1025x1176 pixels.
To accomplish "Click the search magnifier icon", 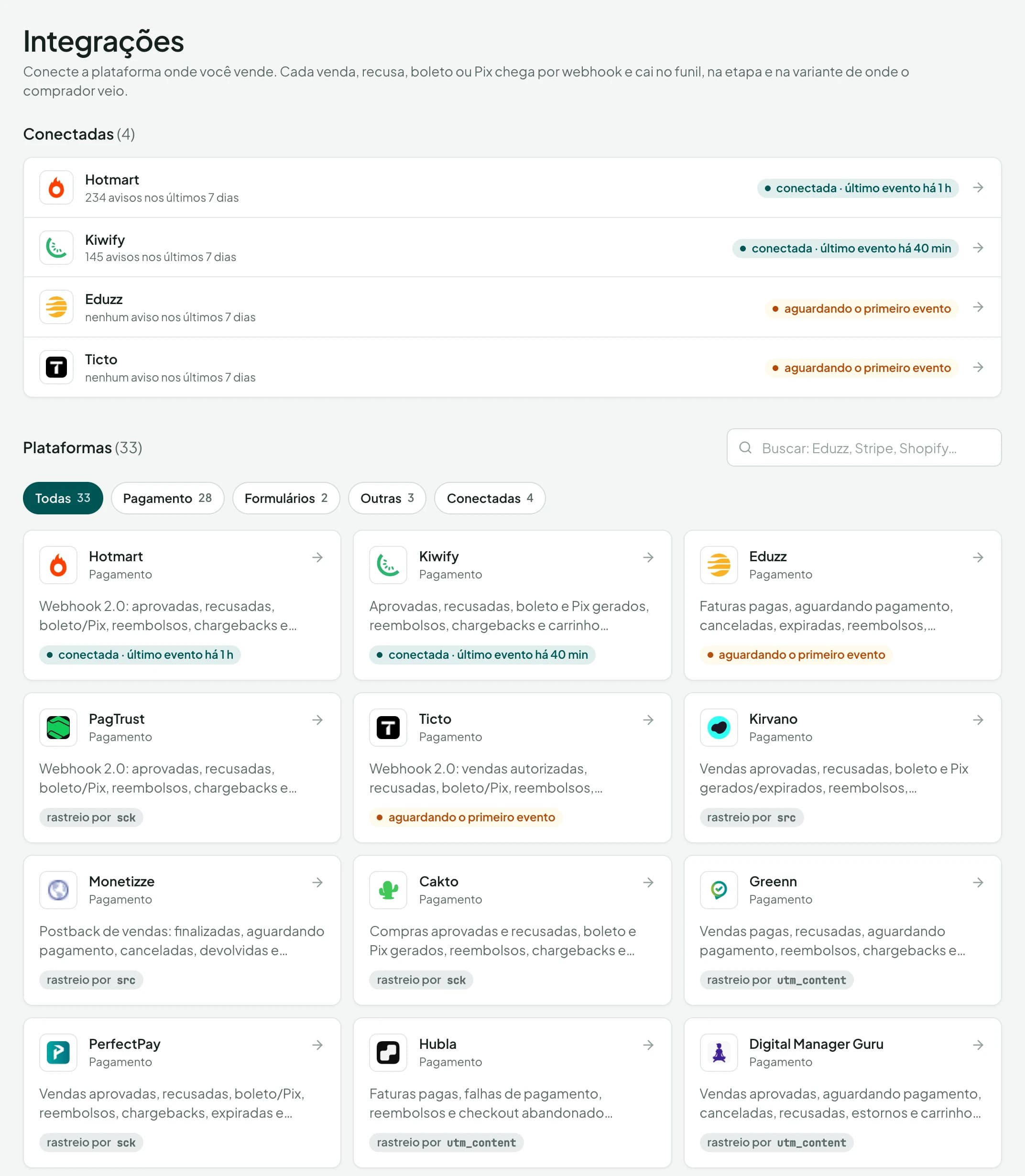I will click(x=745, y=448).
